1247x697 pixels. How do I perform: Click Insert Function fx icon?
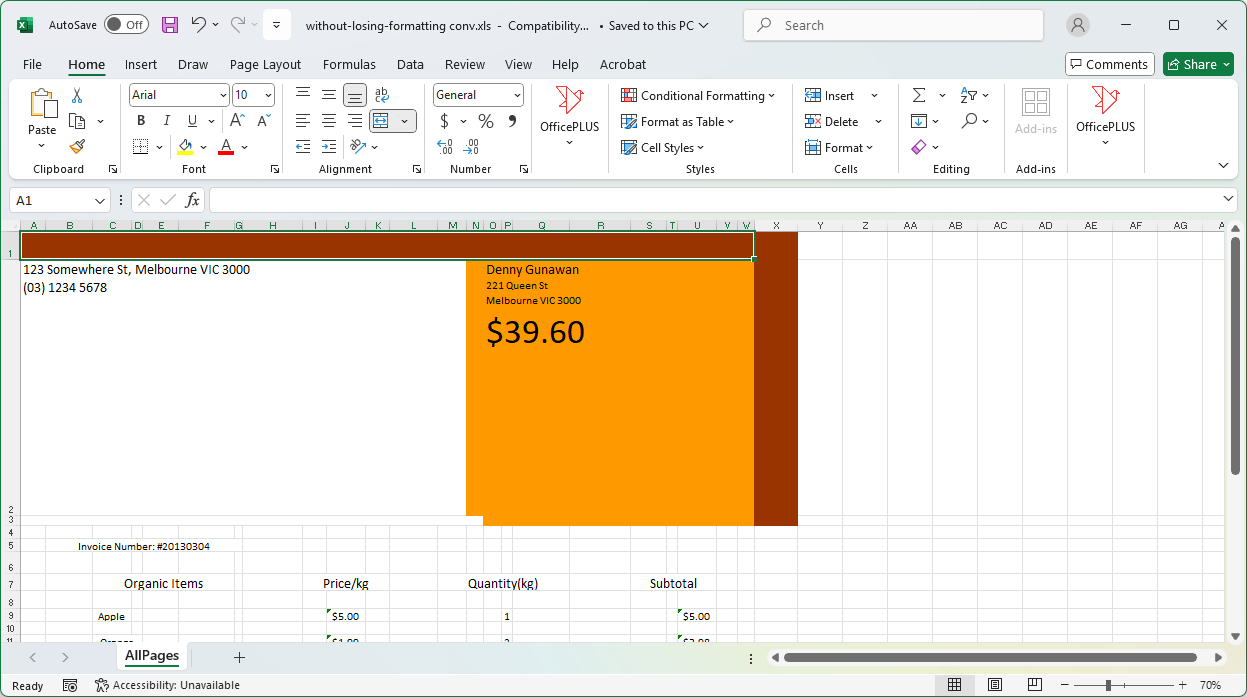point(192,200)
